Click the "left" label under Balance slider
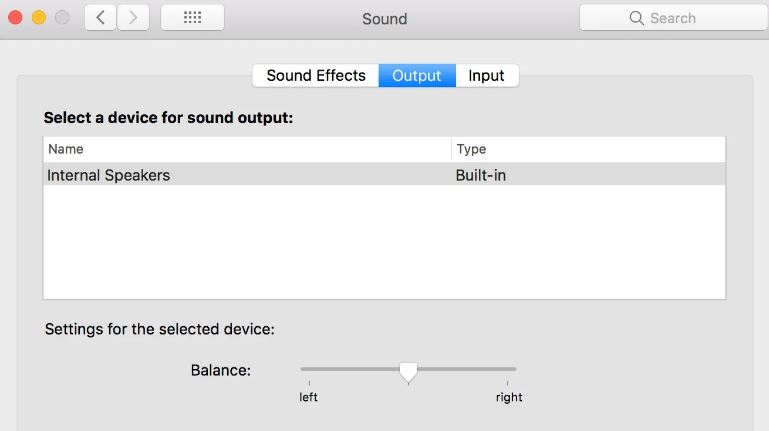 [309, 397]
